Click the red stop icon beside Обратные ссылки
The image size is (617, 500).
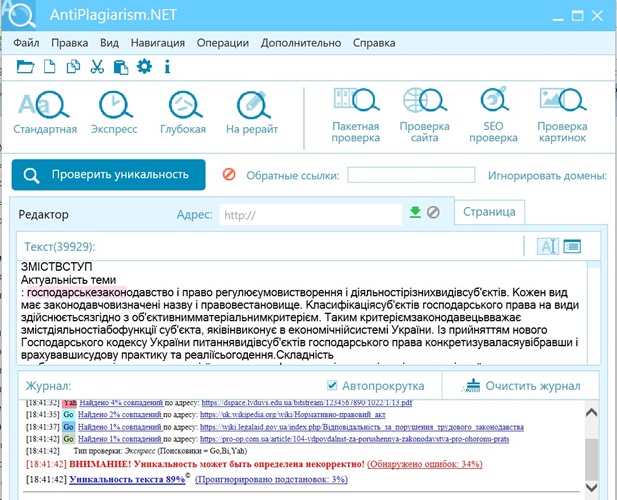click(229, 174)
